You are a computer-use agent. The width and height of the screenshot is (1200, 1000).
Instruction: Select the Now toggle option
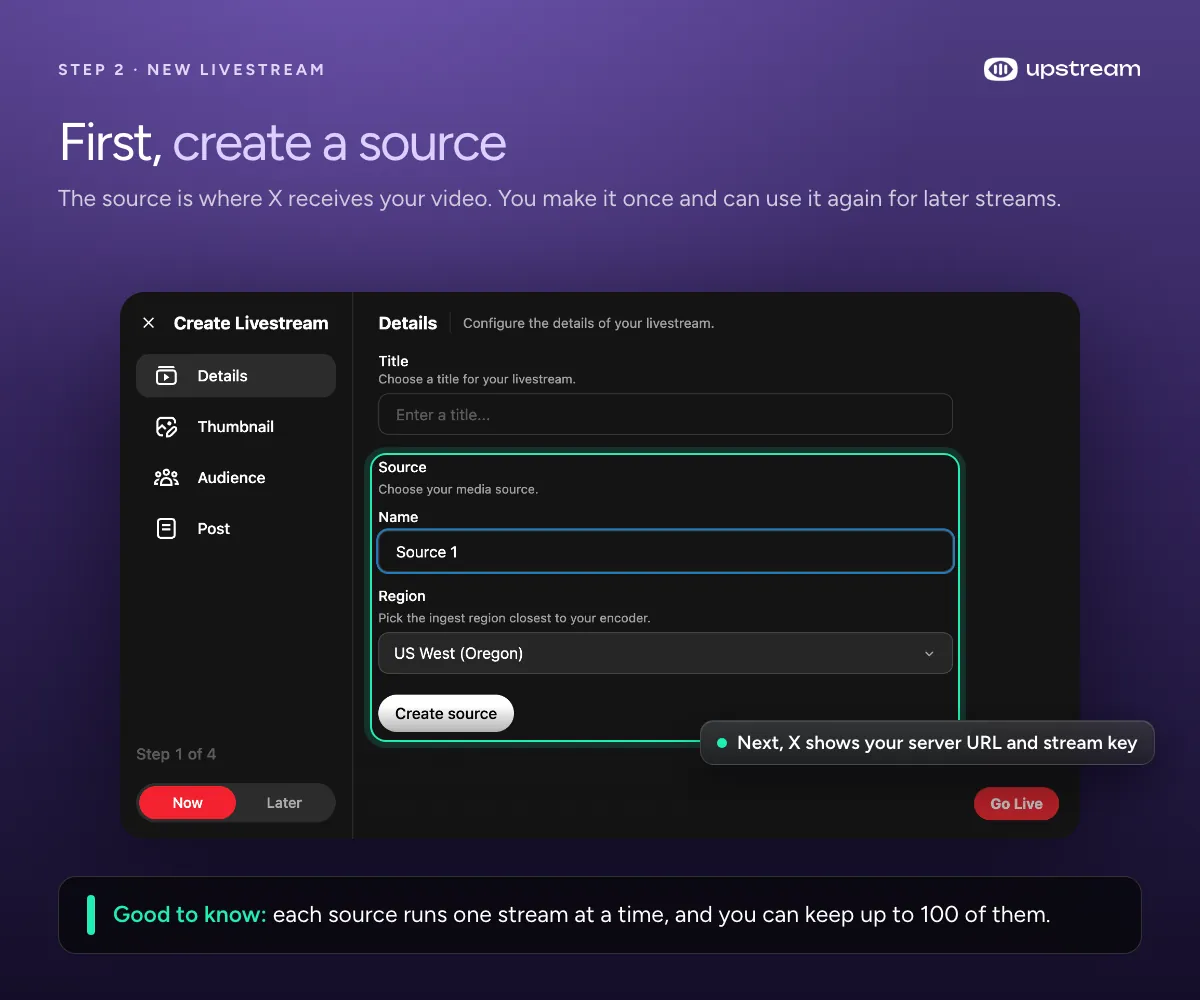(x=187, y=803)
